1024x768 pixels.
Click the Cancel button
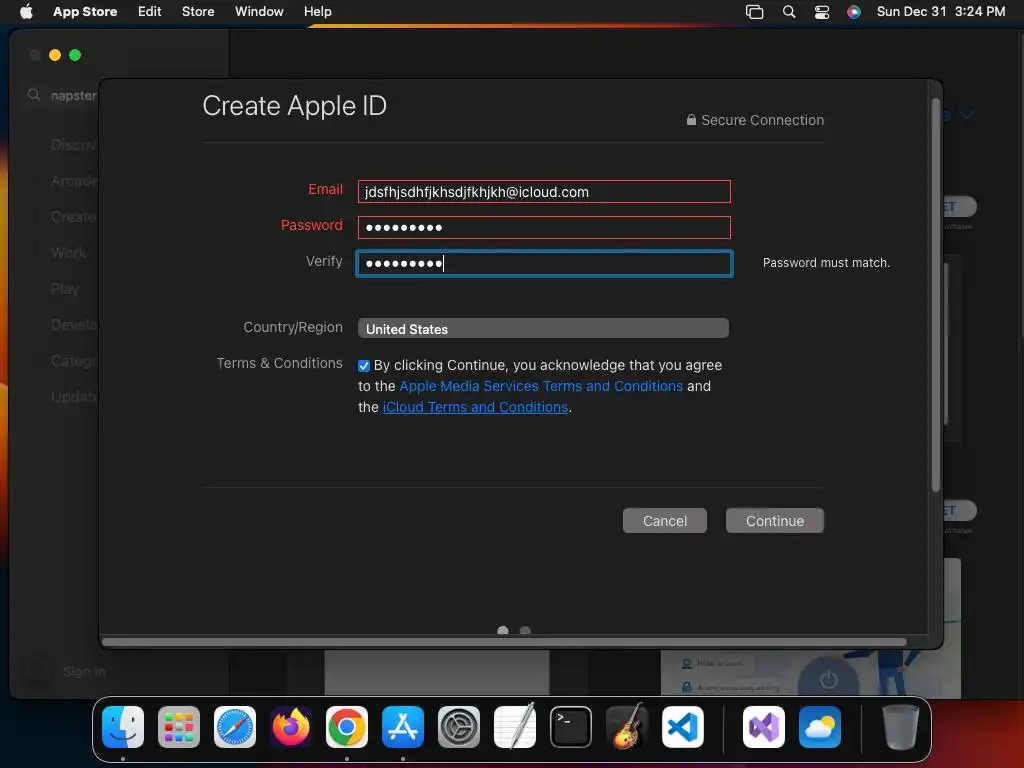[665, 520]
